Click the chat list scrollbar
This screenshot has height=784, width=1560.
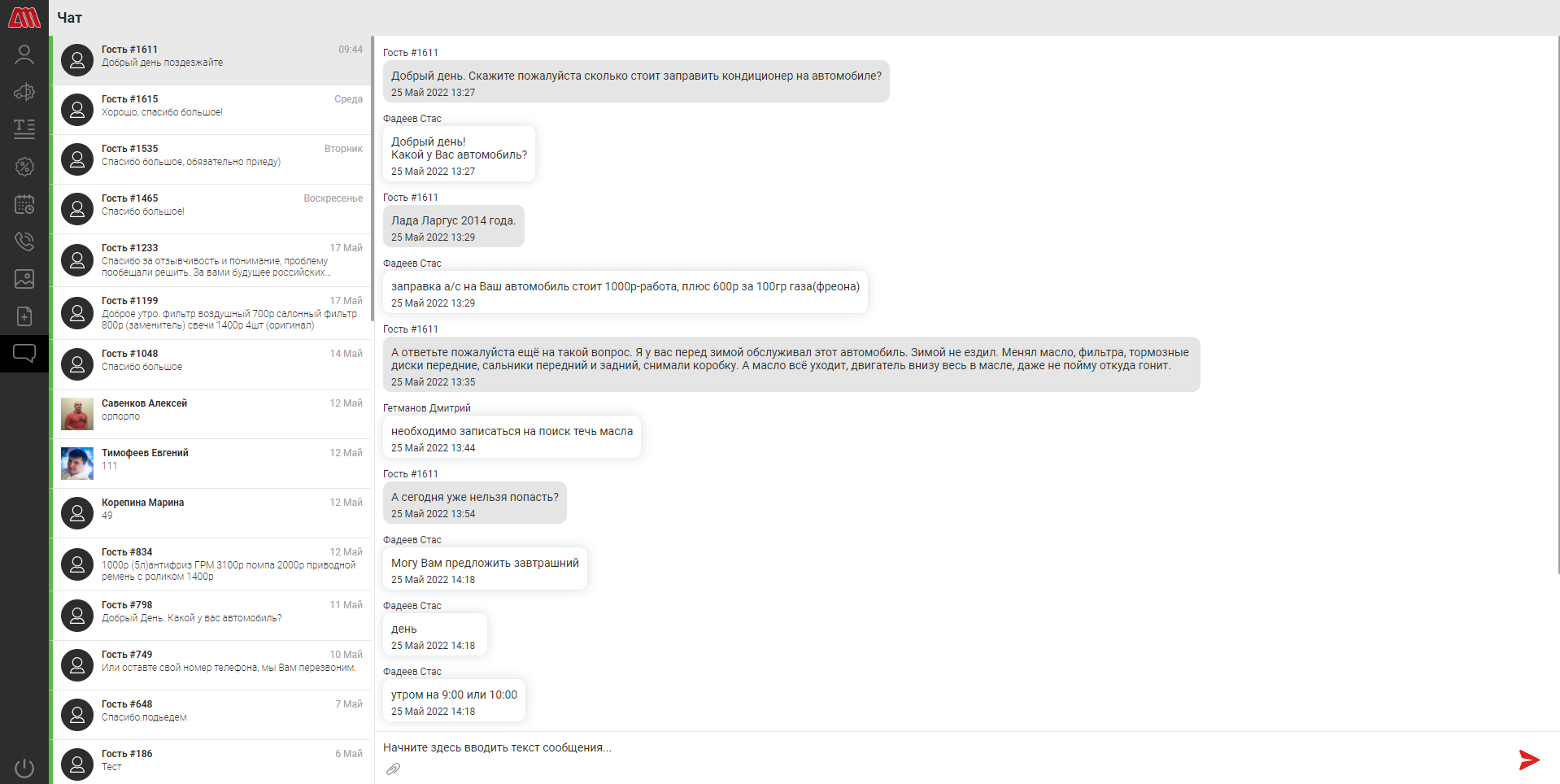pyautogui.click(x=373, y=178)
